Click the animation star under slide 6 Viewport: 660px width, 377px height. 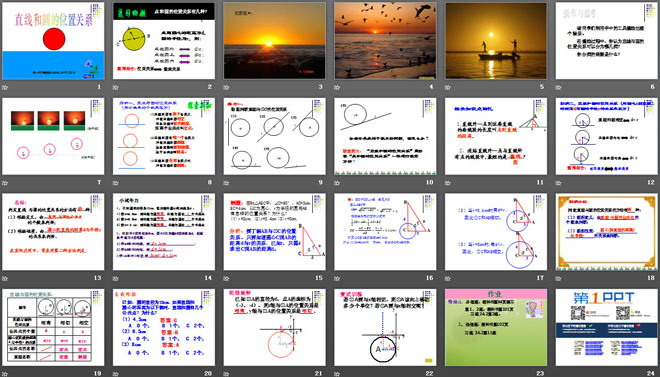click(x=559, y=87)
